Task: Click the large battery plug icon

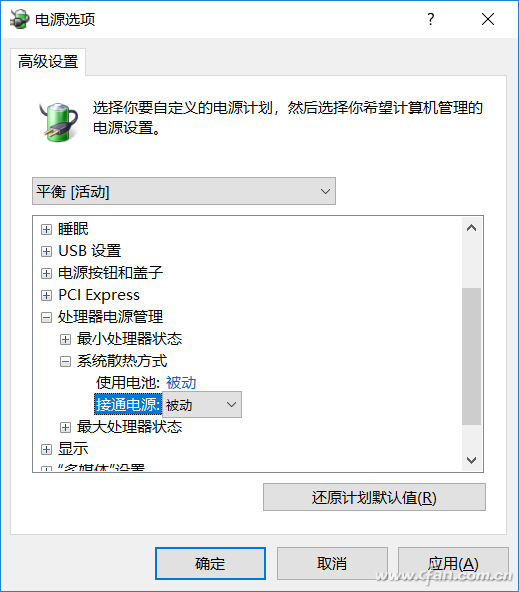Action: click(x=59, y=122)
